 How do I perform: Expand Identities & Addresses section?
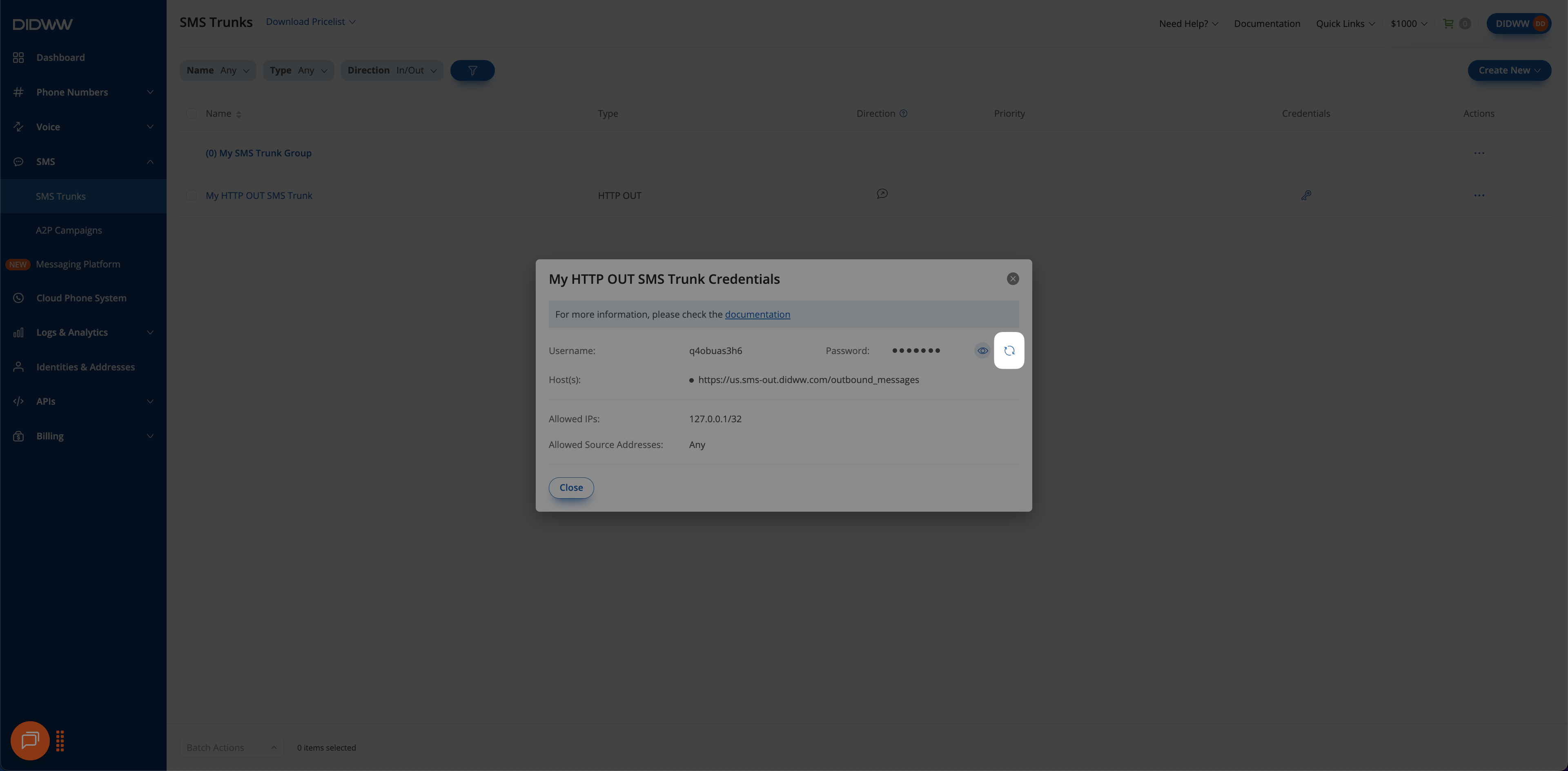[83, 367]
